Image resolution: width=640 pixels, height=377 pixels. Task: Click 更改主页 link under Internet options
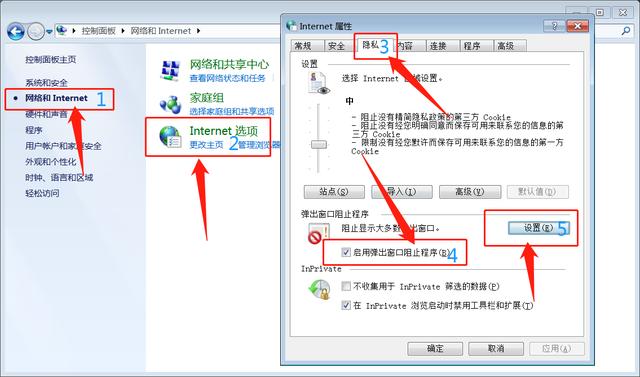point(207,145)
